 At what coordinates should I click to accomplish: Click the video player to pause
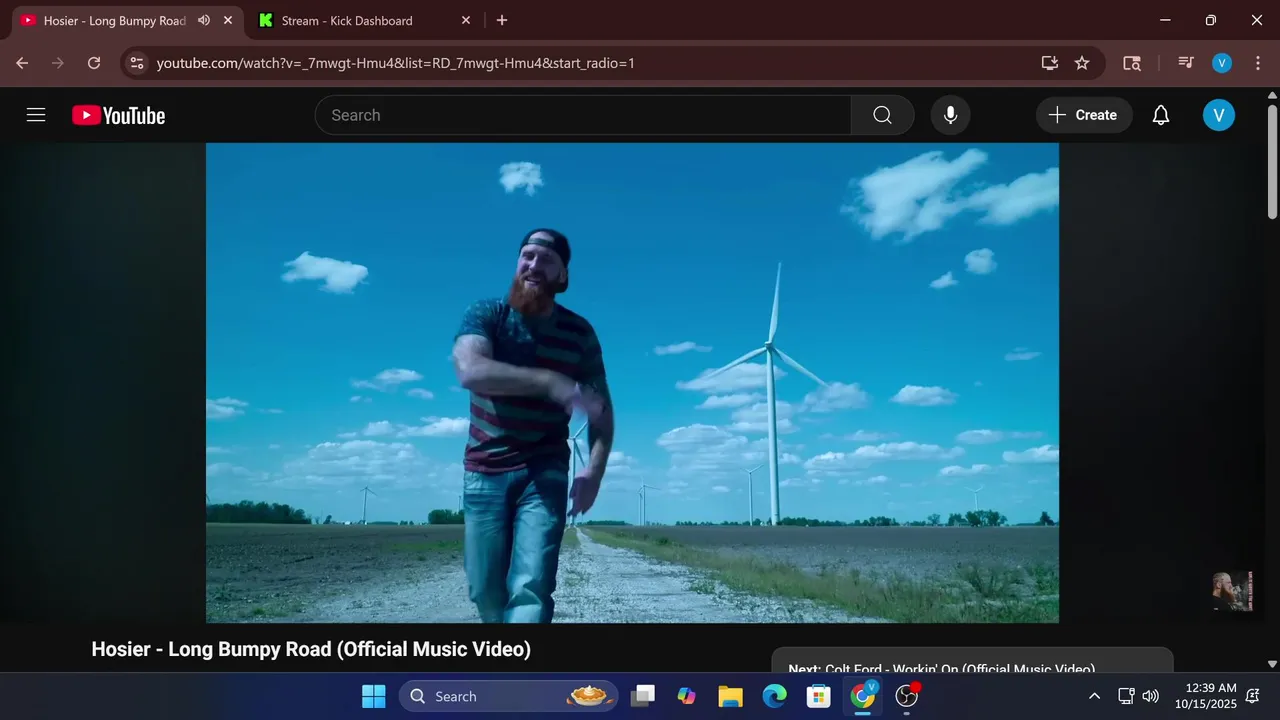point(632,382)
